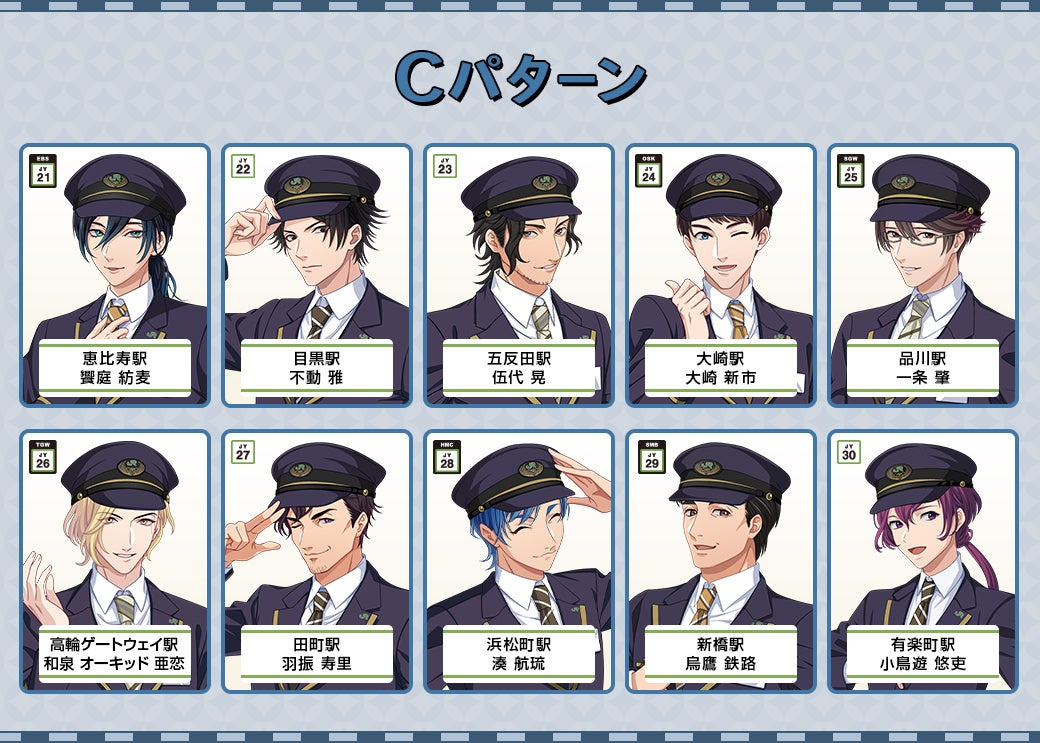Screen dimensions: 1040x743
Task: Select the SGW JY 25 station badge
Action: pos(851,171)
